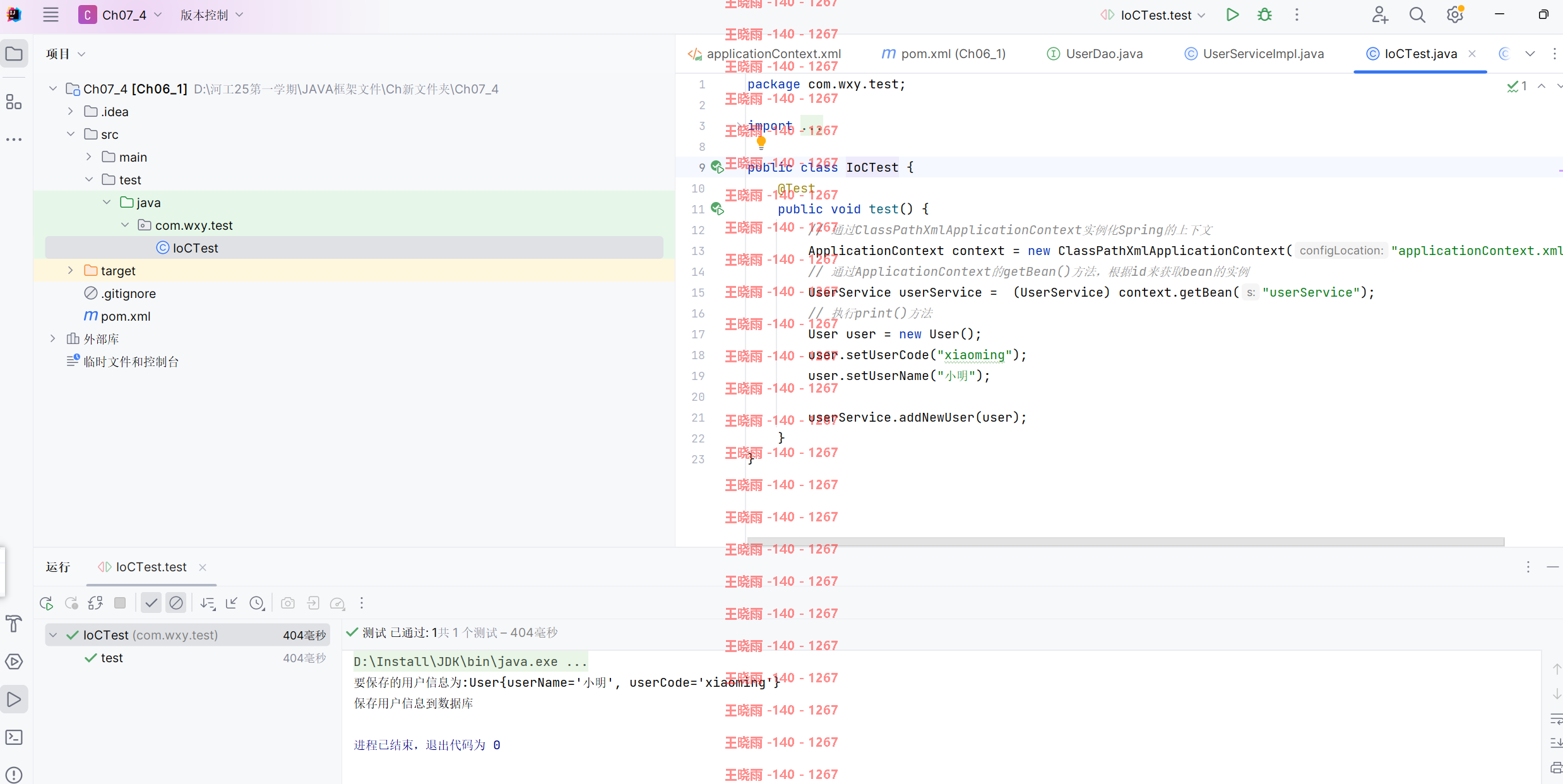Collapse the src folder
This screenshot has height=784, width=1563.
click(x=71, y=134)
